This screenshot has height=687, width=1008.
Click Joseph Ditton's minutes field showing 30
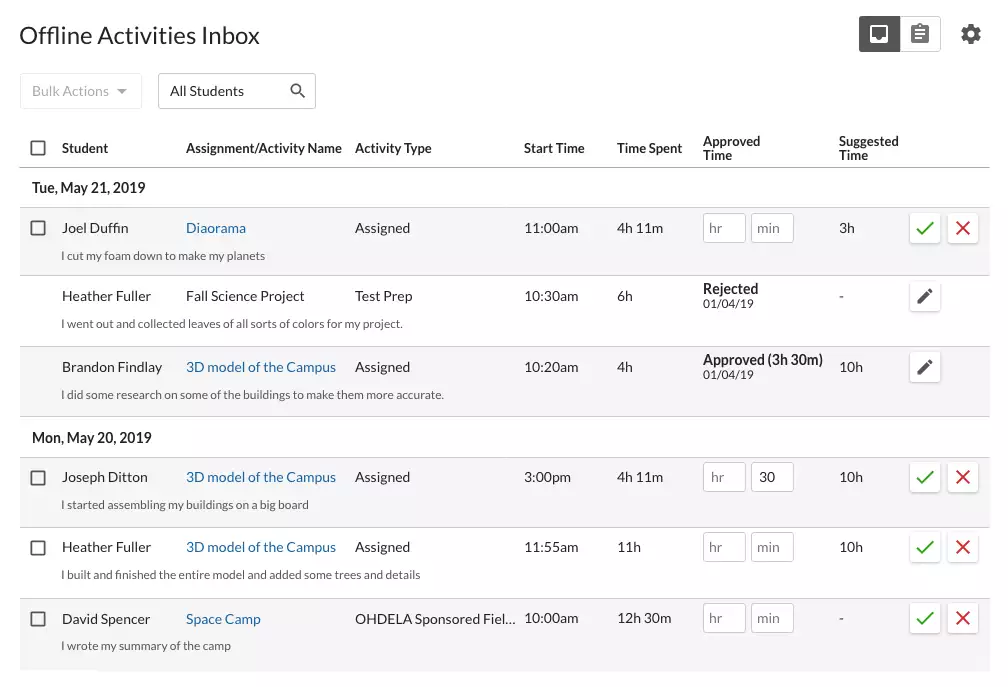(x=772, y=477)
